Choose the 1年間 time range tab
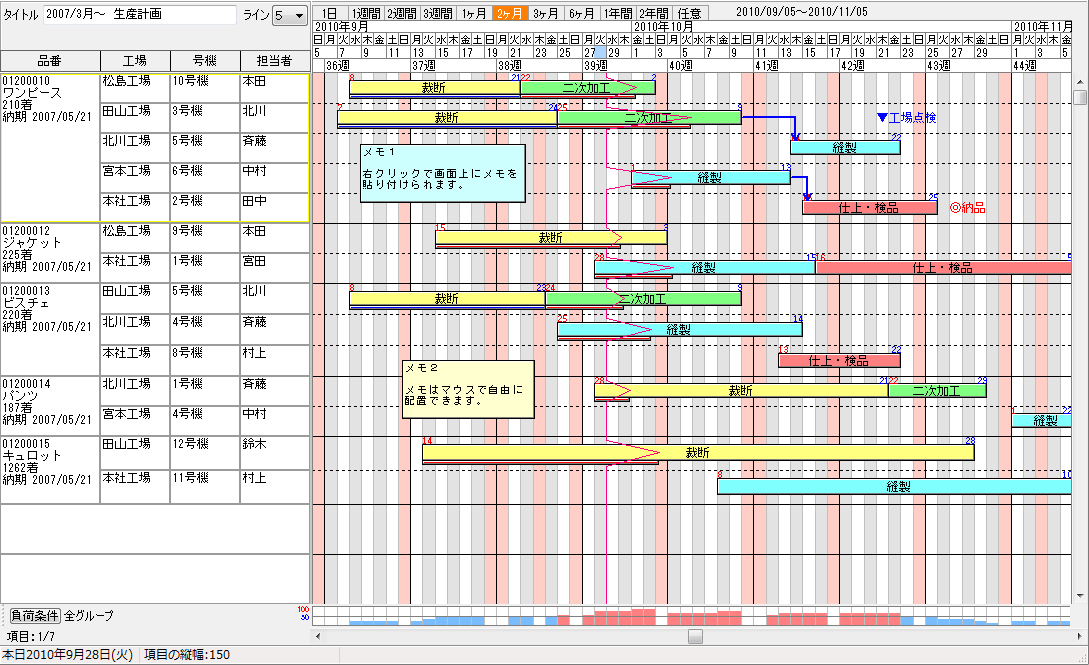The width and height of the screenshot is (1089, 665). [617, 14]
